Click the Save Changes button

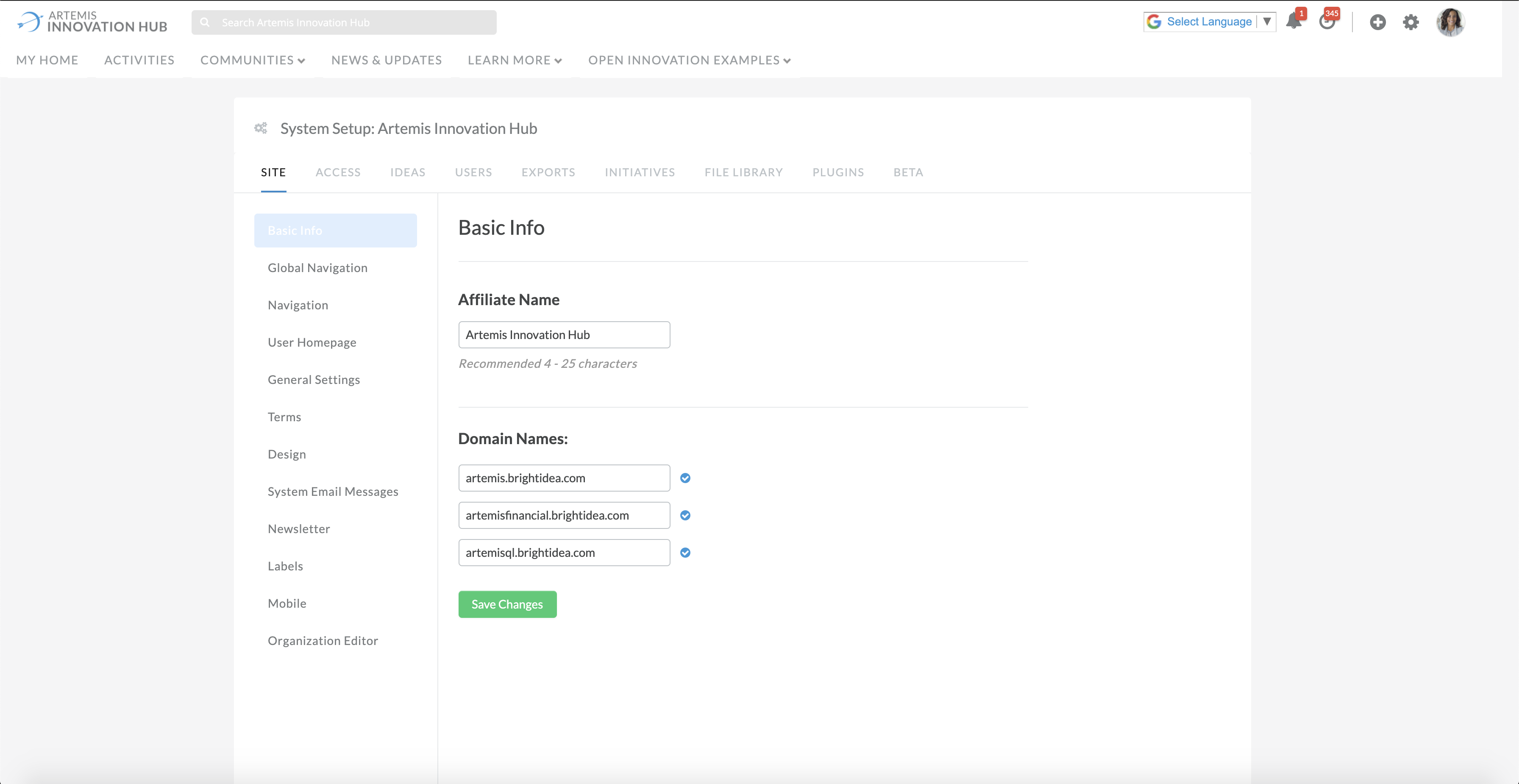pos(507,604)
